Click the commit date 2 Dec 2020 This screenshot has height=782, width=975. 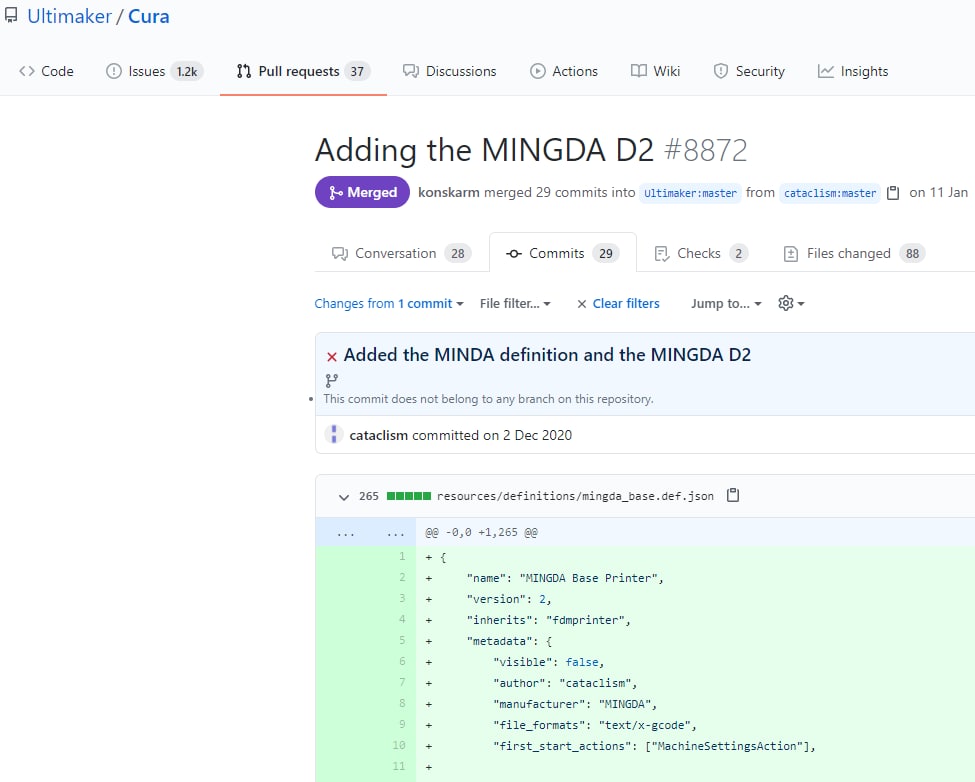point(537,435)
